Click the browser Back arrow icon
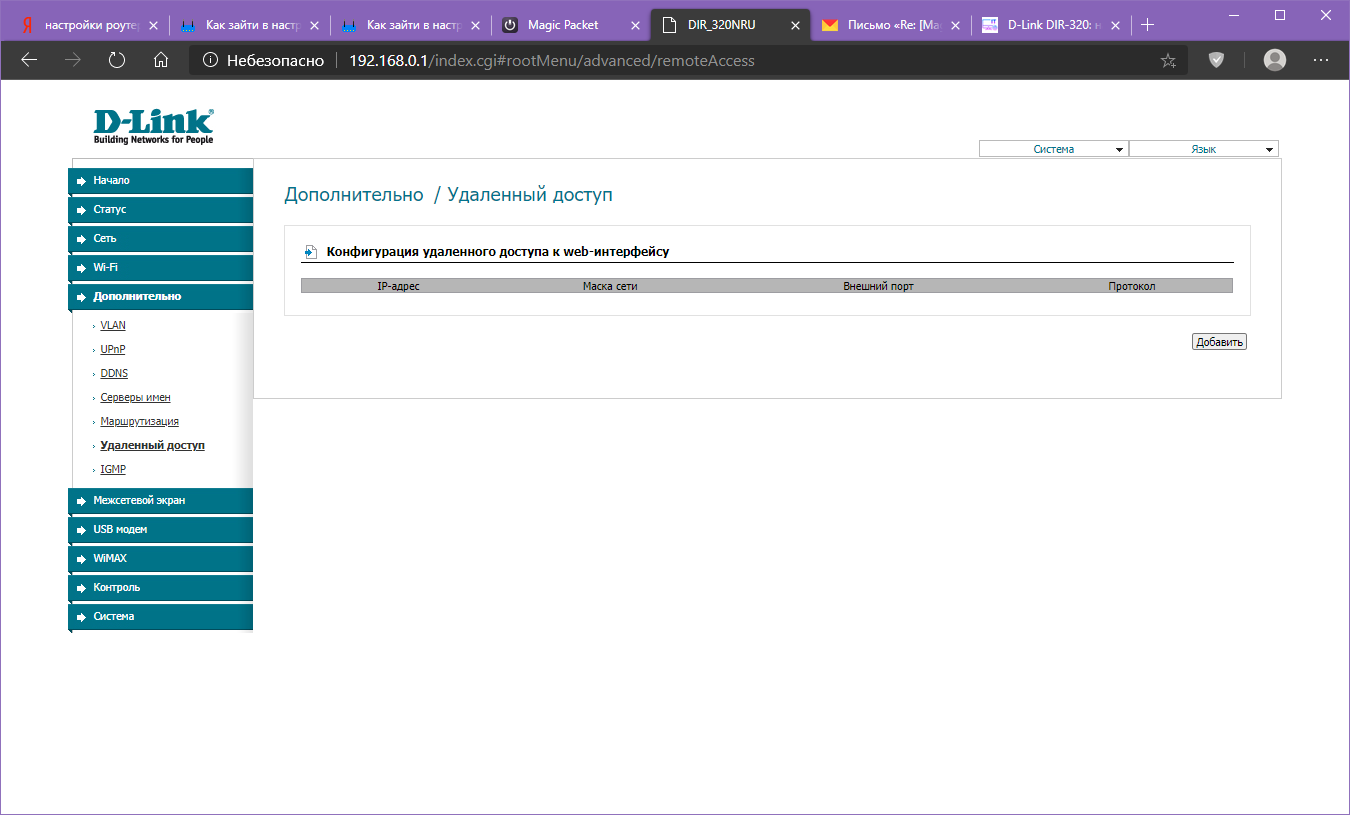Screen dimensions: 1350x815 pyautogui.click(x=29, y=60)
